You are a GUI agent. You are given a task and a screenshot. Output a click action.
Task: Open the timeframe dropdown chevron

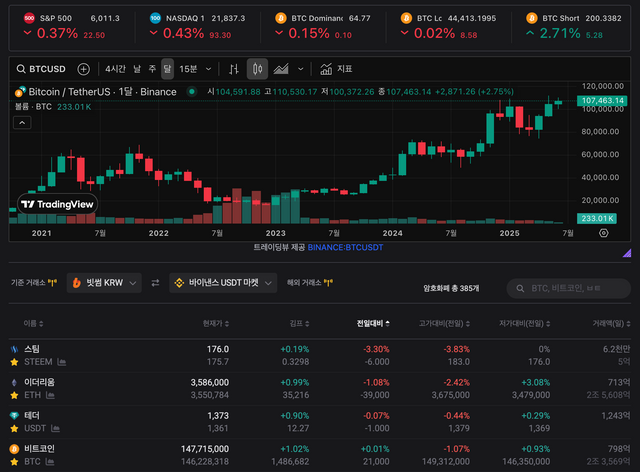209,69
